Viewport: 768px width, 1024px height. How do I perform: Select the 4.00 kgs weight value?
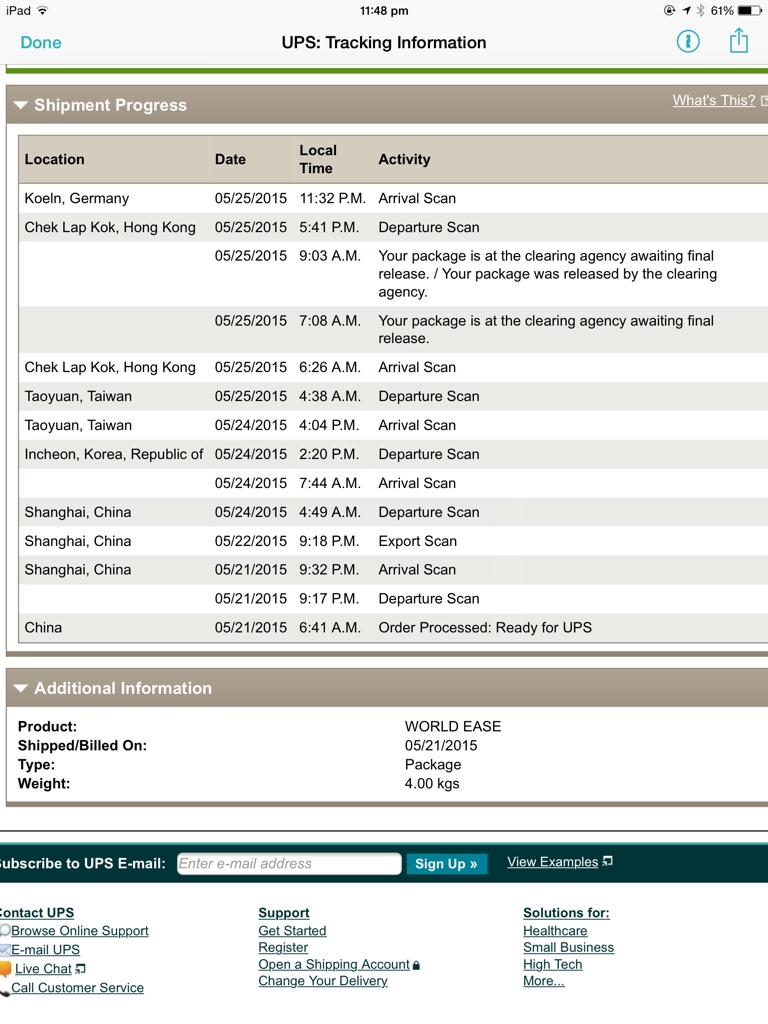coord(432,783)
